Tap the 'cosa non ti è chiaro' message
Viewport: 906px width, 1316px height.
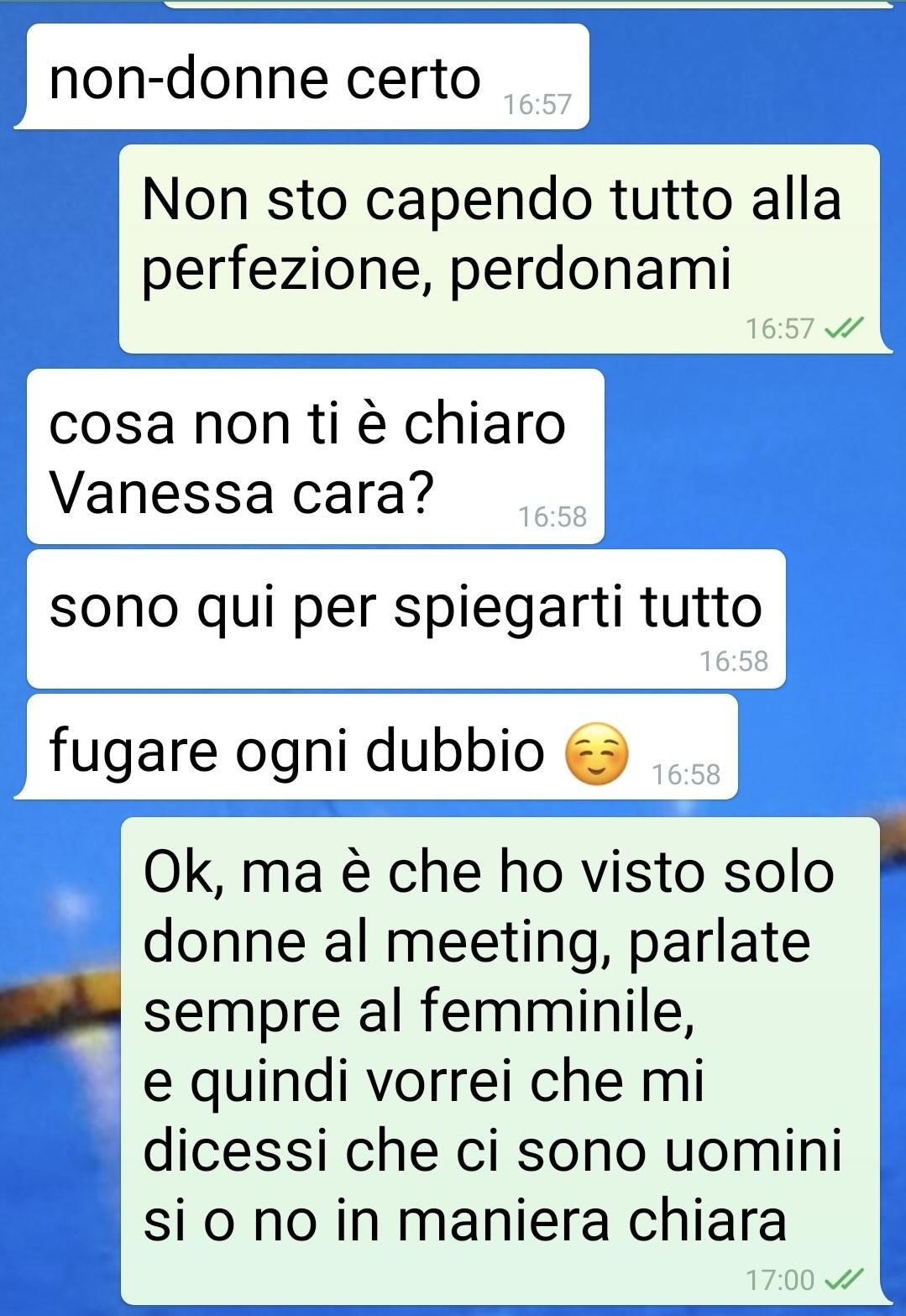pyautogui.click(x=316, y=456)
